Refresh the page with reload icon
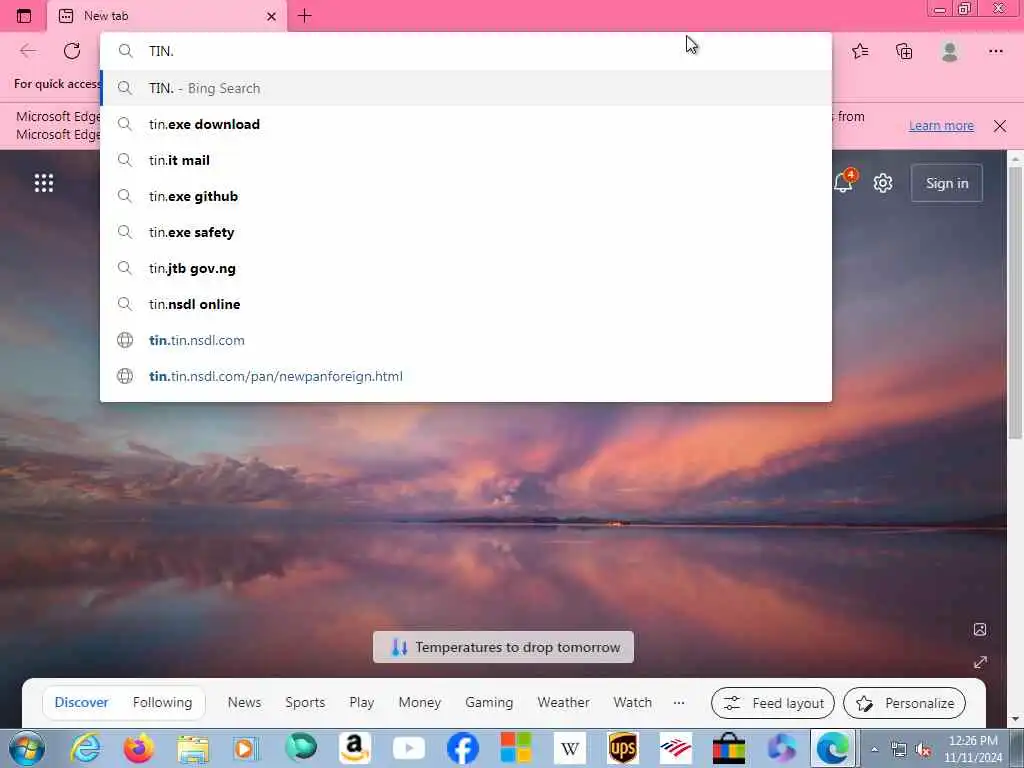The height and width of the screenshot is (768, 1024). [x=72, y=51]
